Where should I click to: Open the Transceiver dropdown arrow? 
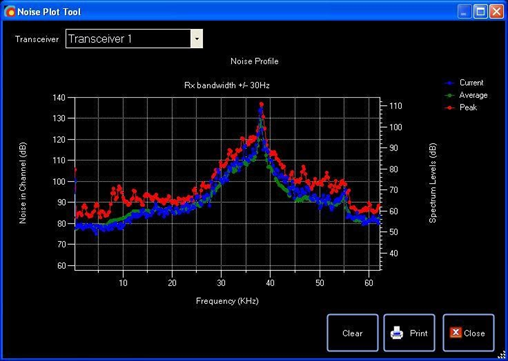point(197,39)
